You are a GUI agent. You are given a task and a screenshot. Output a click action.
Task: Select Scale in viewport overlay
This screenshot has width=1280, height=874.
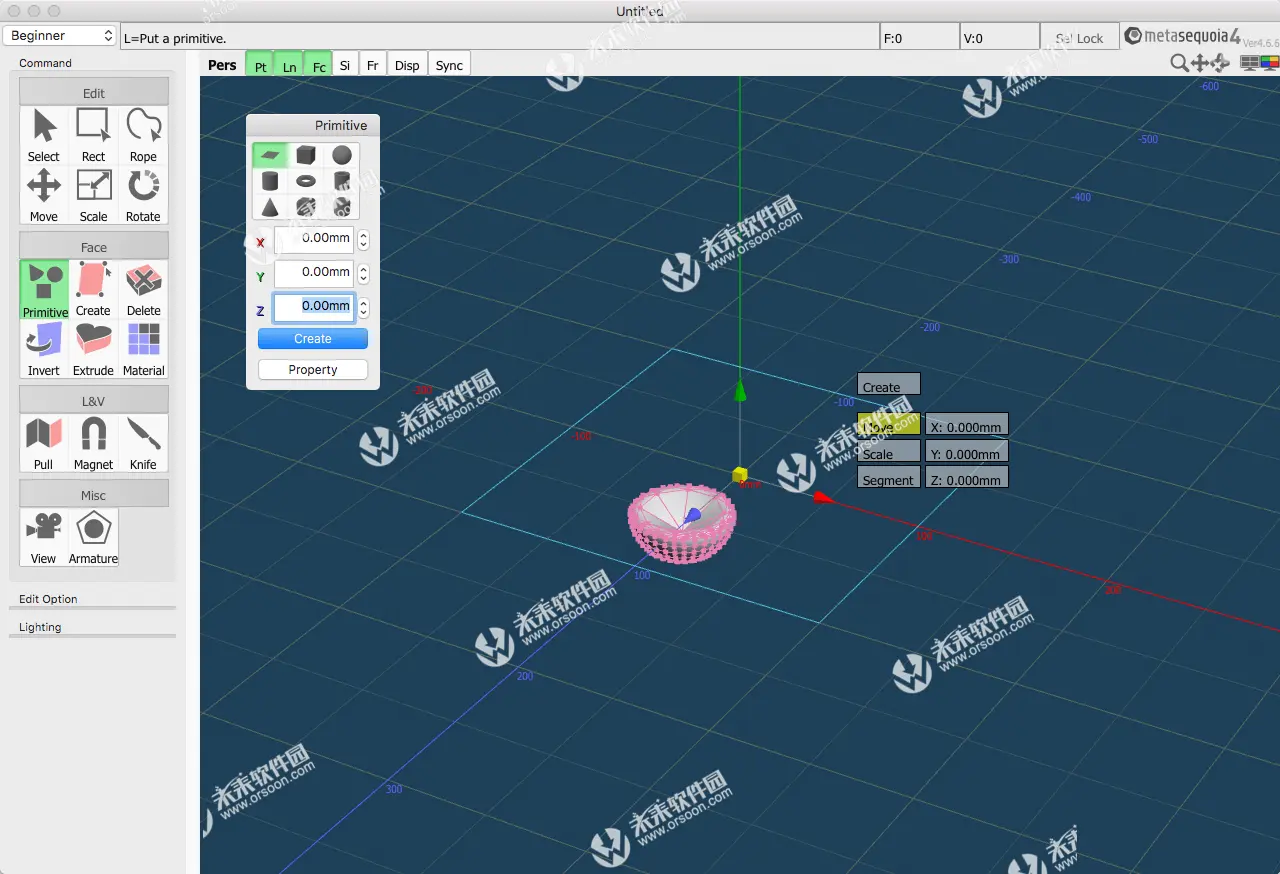[889, 451]
